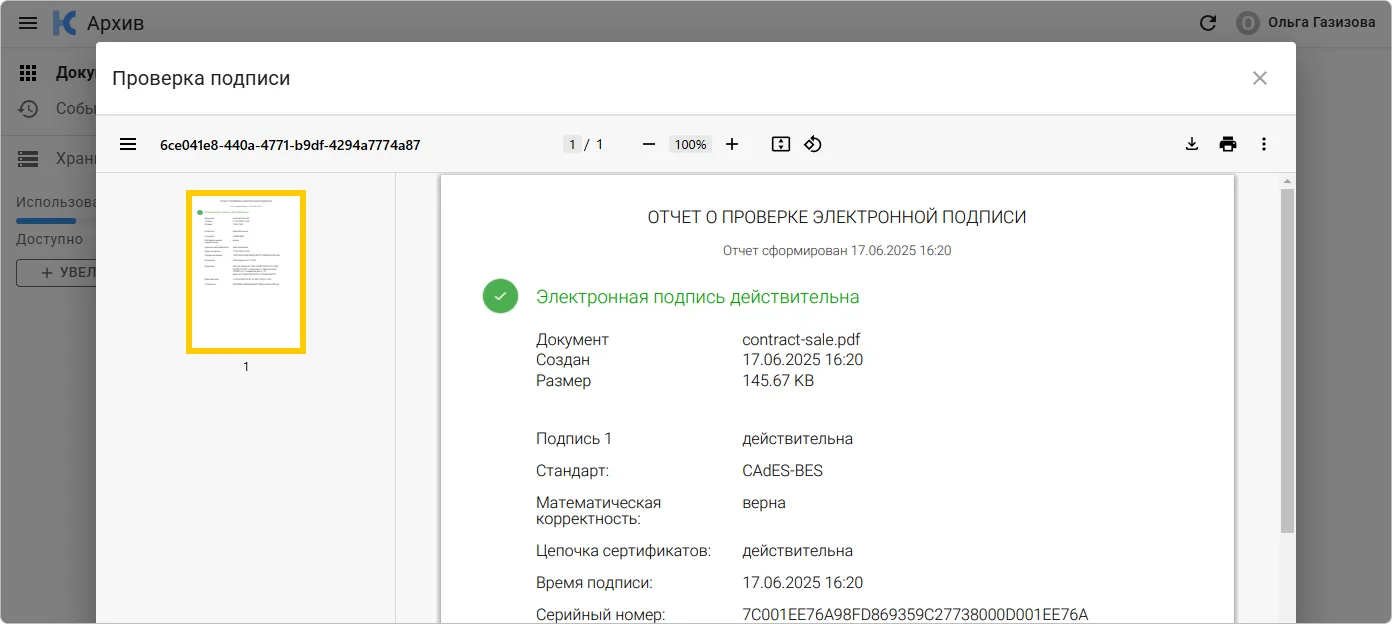Click the page number input field
This screenshot has height=624, width=1392.
pyautogui.click(x=572, y=144)
